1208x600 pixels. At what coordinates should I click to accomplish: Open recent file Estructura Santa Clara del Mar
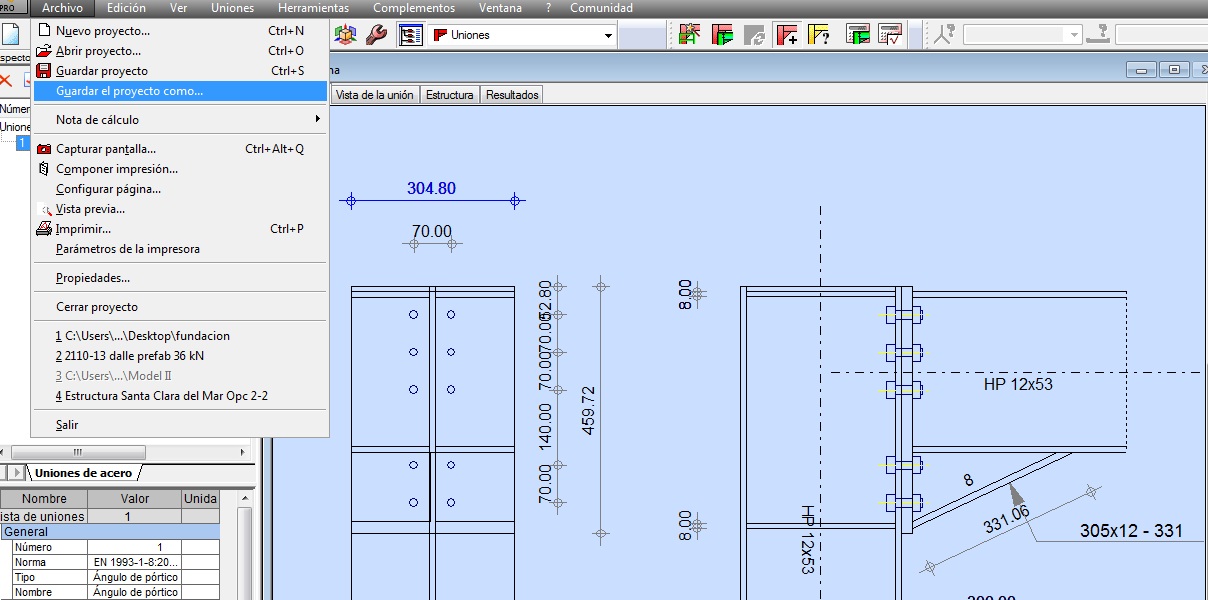(180, 396)
